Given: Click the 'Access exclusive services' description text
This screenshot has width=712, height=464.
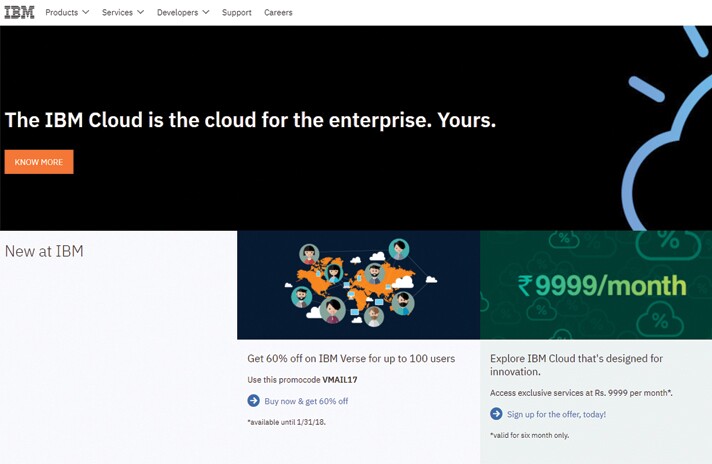Looking at the screenshot, I should pos(581,393).
